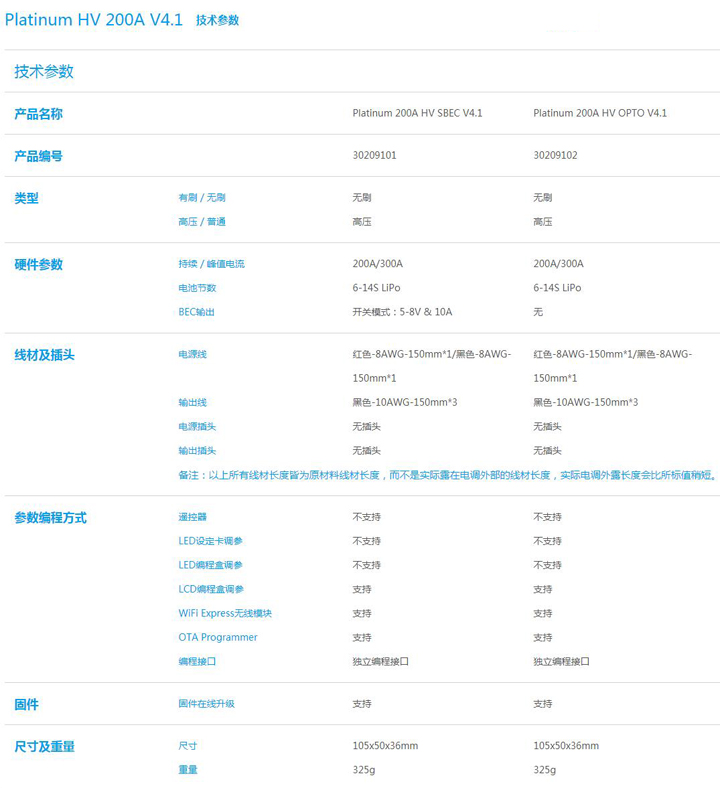This screenshot has width=720, height=788.
Task: Click the OTA Programmer label
Action: 217,637
